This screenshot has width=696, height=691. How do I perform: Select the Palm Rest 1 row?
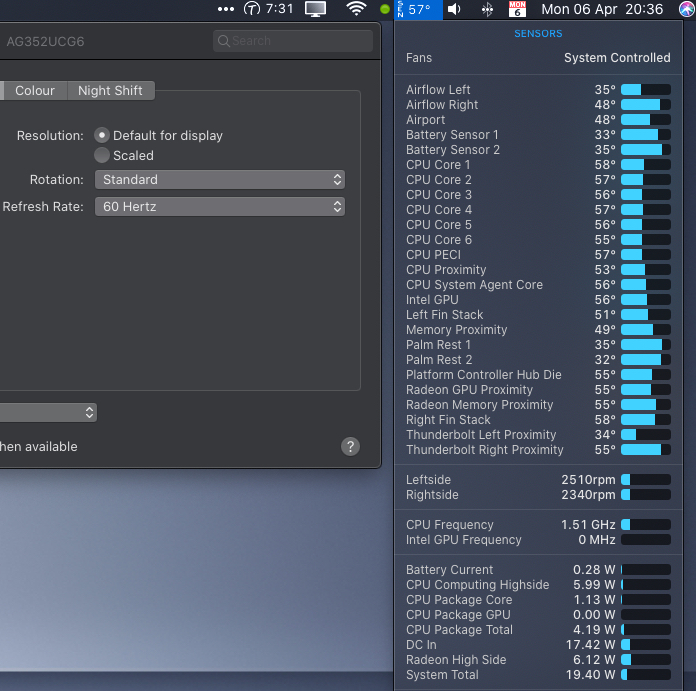pos(538,345)
